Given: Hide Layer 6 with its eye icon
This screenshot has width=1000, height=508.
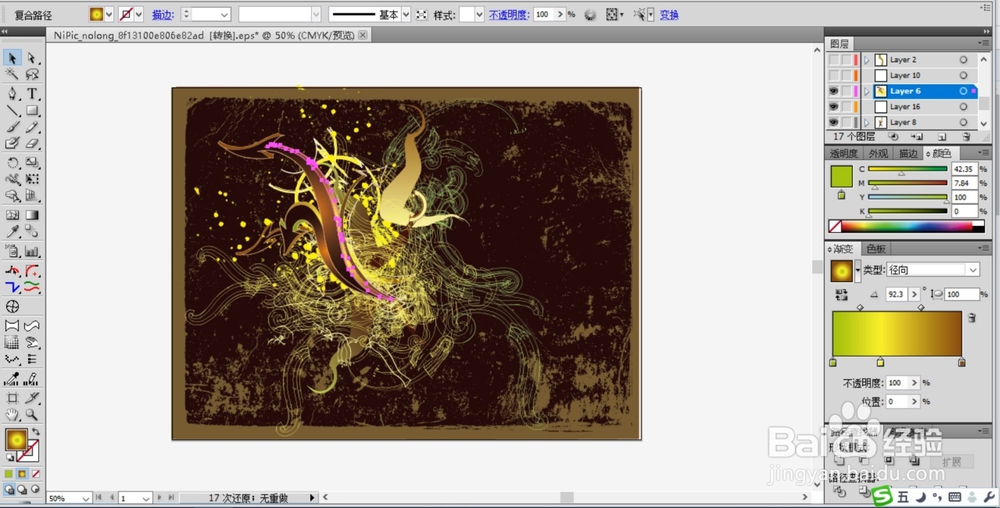Looking at the screenshot, I should 833,91.
